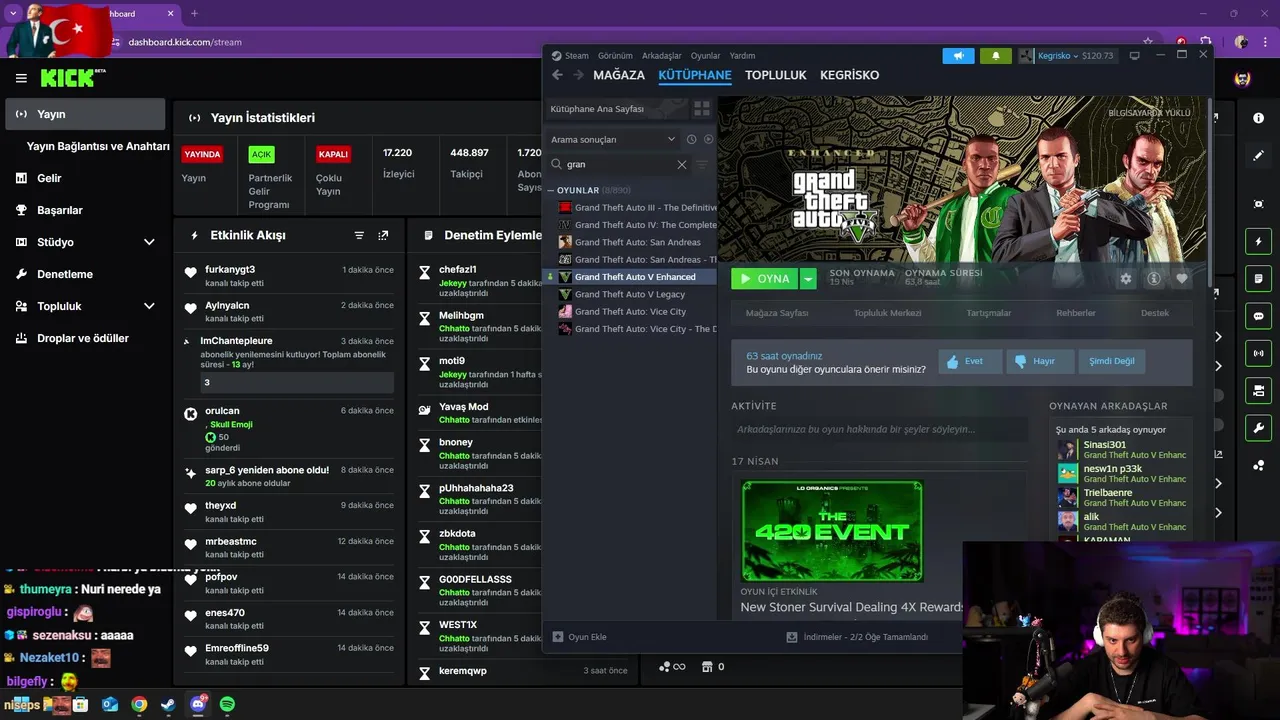Recommend the game with Evet button
1280x720 pixels.
point(970,361)
